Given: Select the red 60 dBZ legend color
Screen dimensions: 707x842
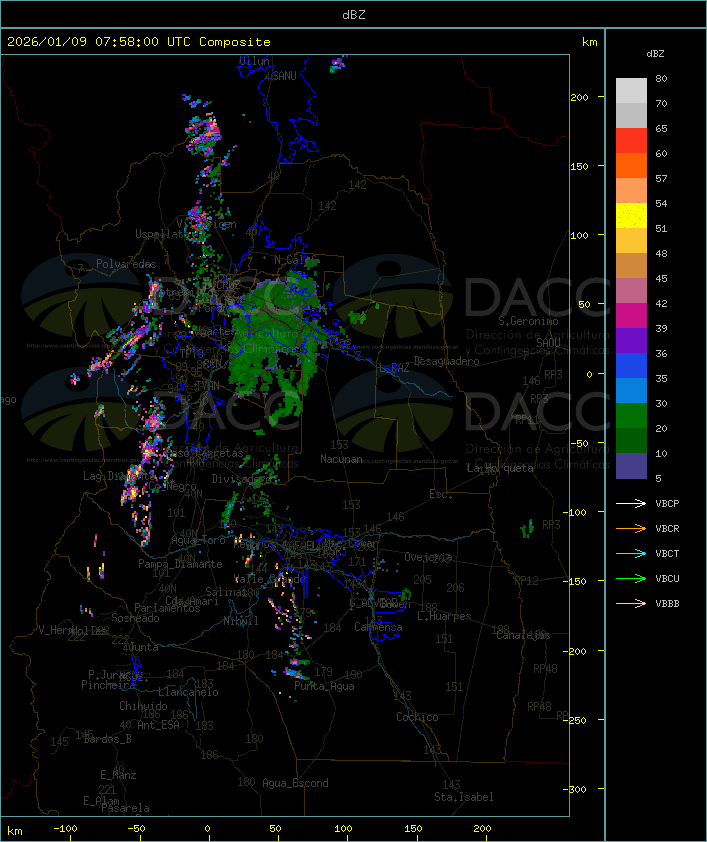Looking at the screenshot, I should pyautogui.click(x=631, y=141).
